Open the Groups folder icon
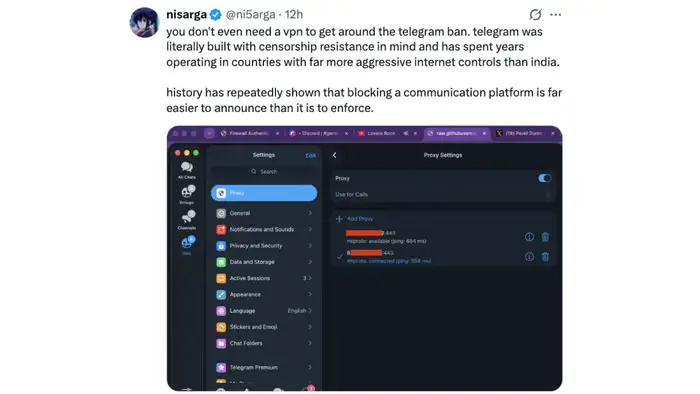This screenshot has height=394, width=700. 188,195
